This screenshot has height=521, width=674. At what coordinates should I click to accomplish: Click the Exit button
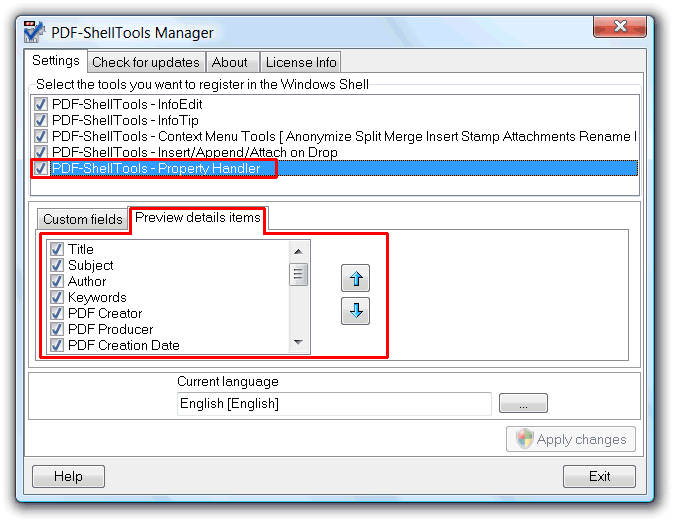coord(599,476)
